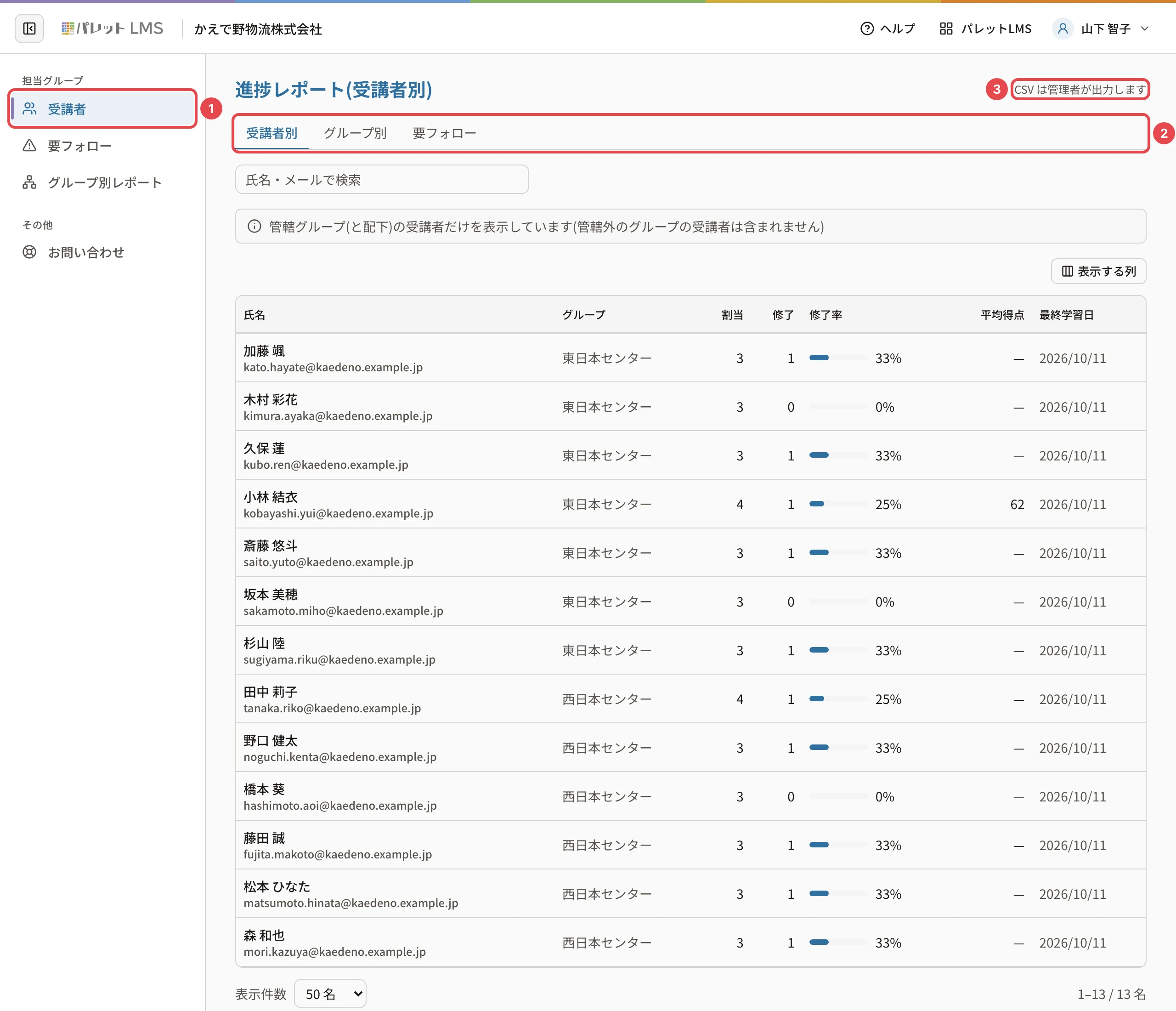Sort by the 修了率 column header
Screen dimensions: 1176x1011
(x=825, y=314)
